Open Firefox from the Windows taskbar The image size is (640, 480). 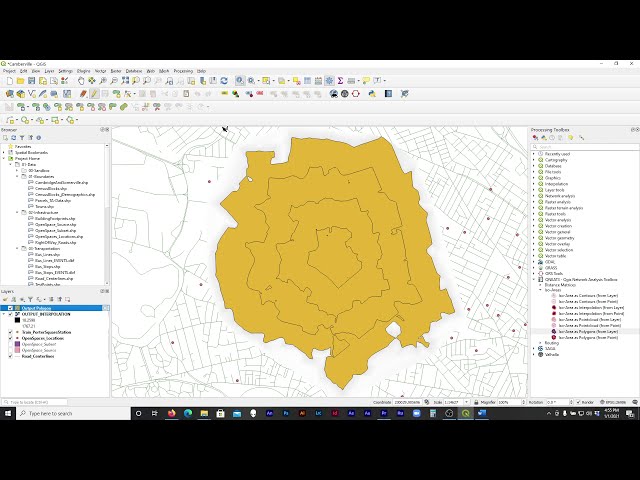[x=171, y=413]
